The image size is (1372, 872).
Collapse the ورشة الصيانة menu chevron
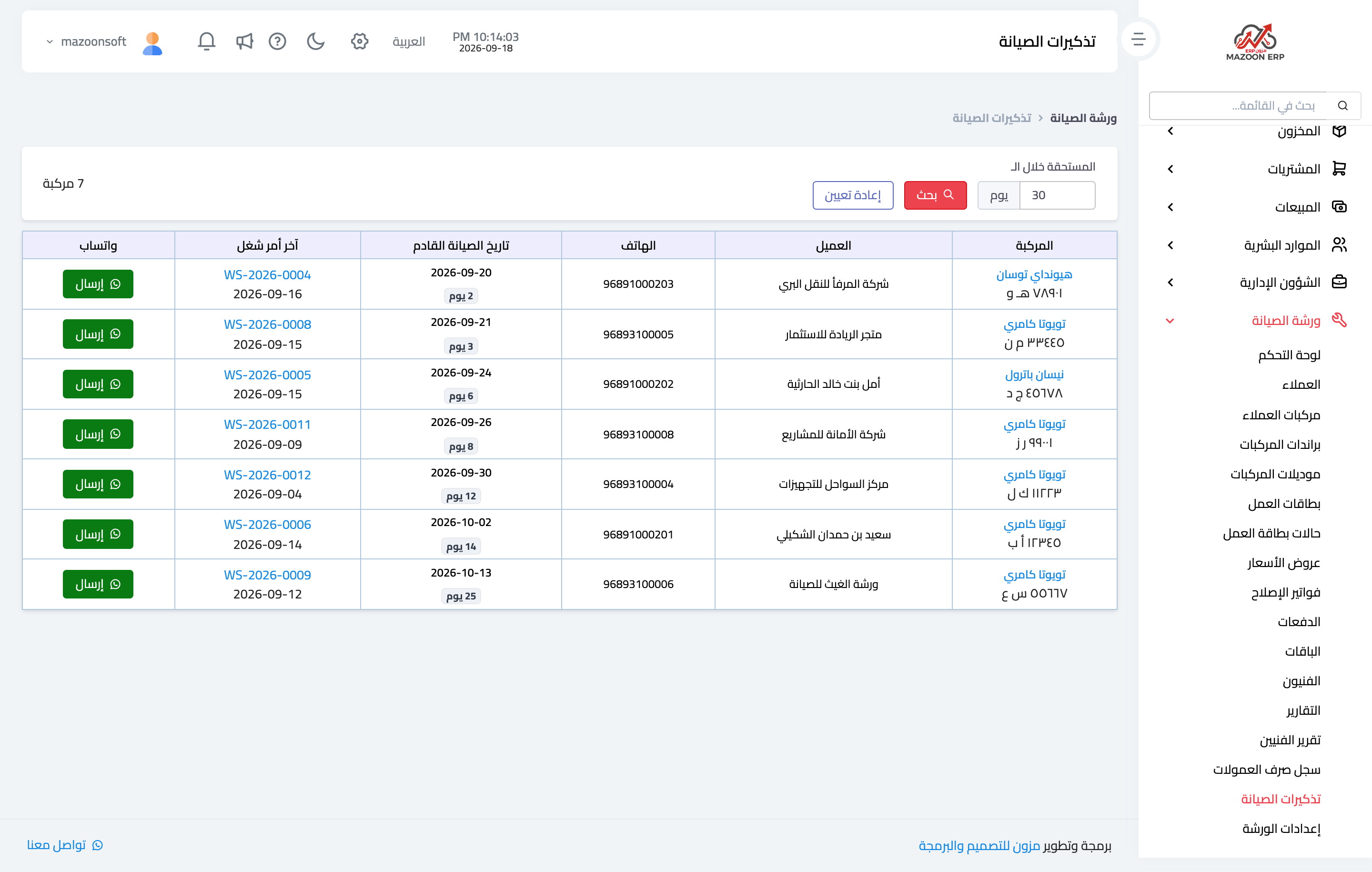pyautogui.click(x=1170, y=321)
